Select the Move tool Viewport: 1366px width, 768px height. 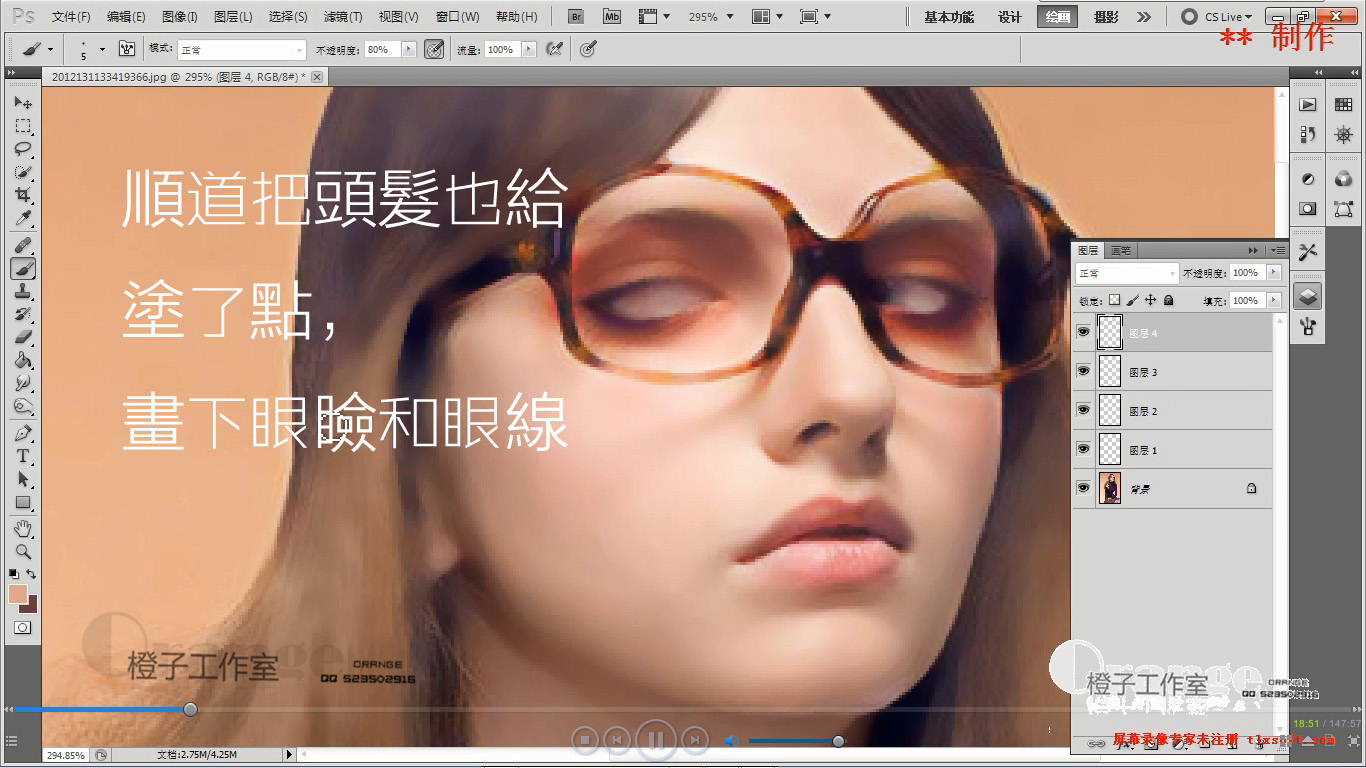click(23, 103)
